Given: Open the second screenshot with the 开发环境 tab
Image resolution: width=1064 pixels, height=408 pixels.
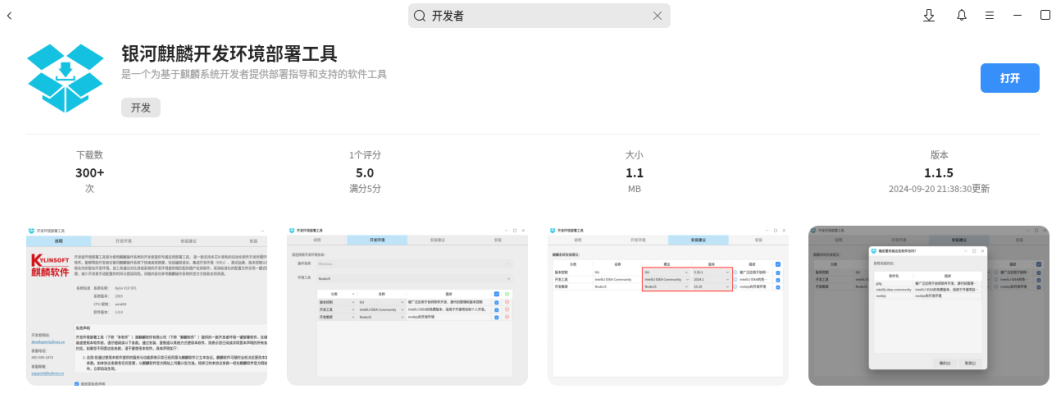Looking at the screenshot, I should tap(407, 305).
